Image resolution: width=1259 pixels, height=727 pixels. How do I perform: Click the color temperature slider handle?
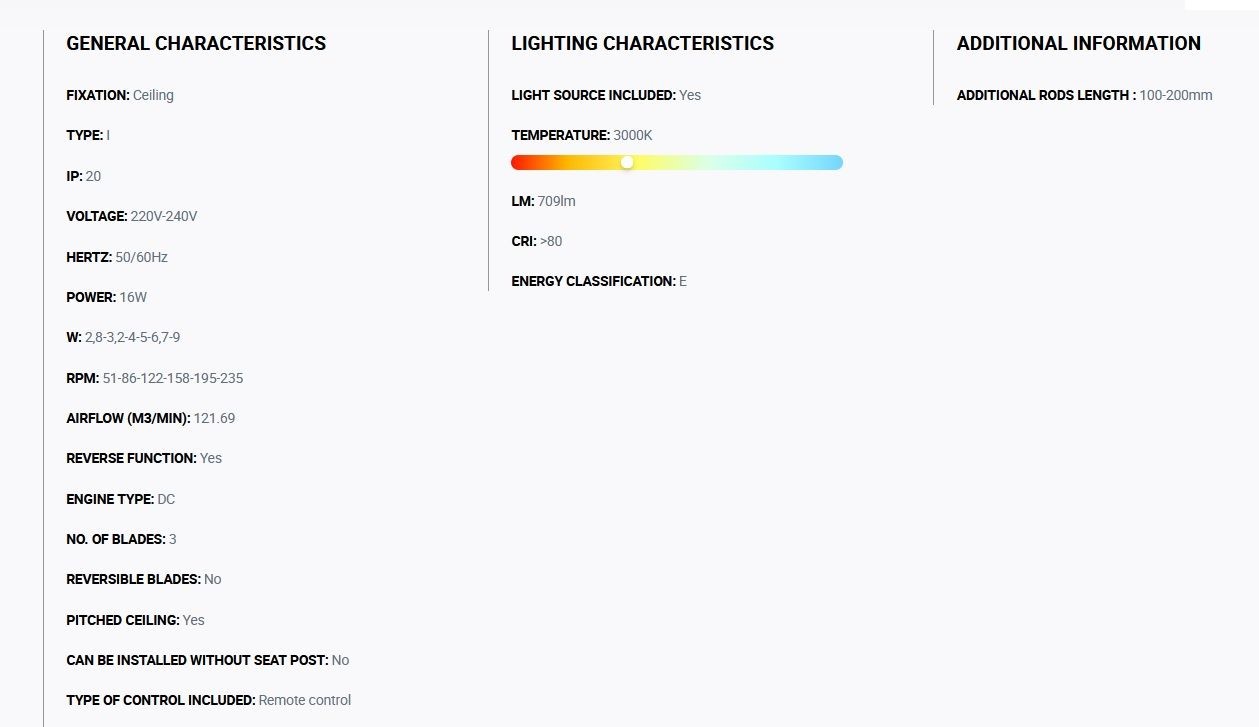tap(627, 162)
